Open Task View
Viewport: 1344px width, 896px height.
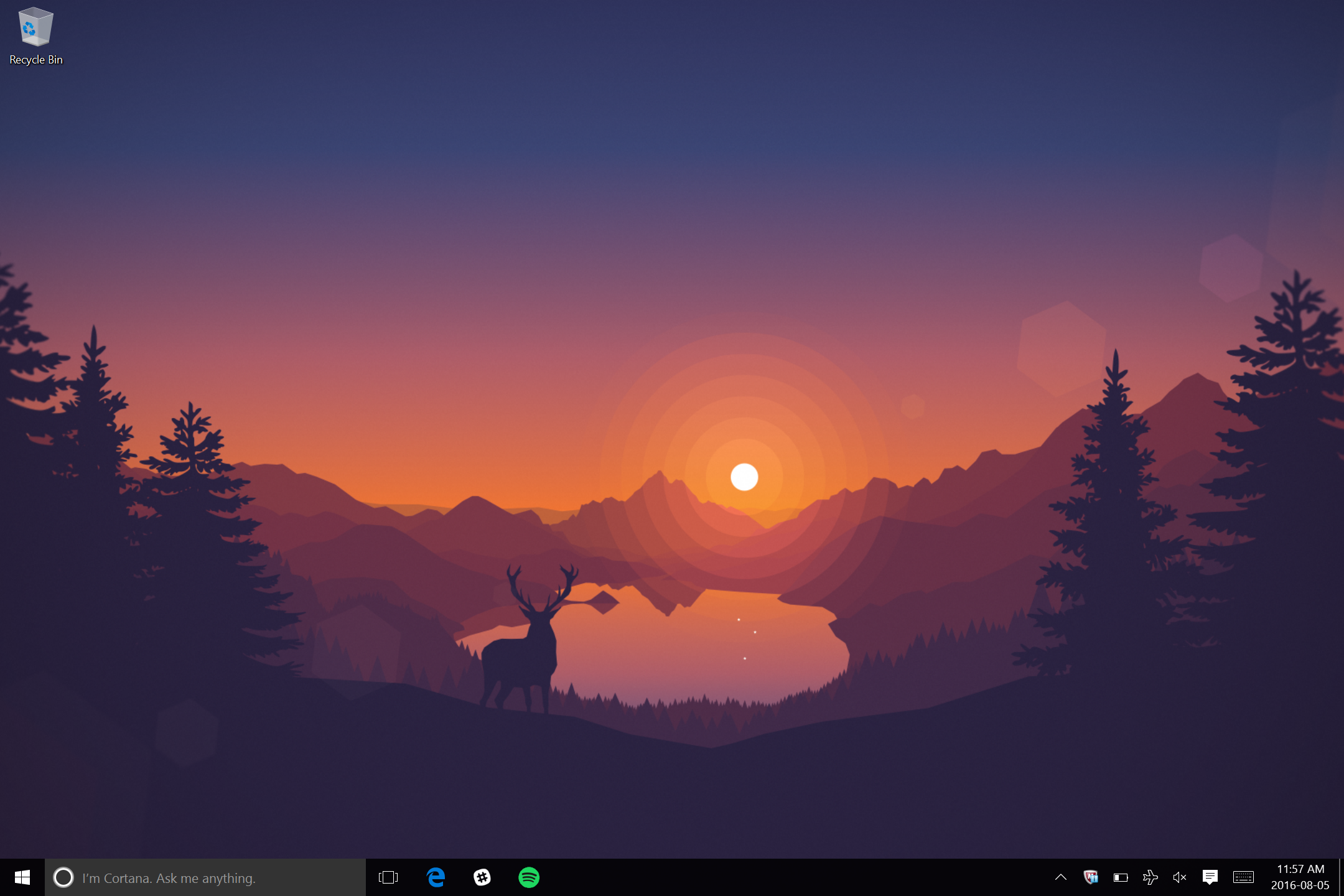pos(388,877)
